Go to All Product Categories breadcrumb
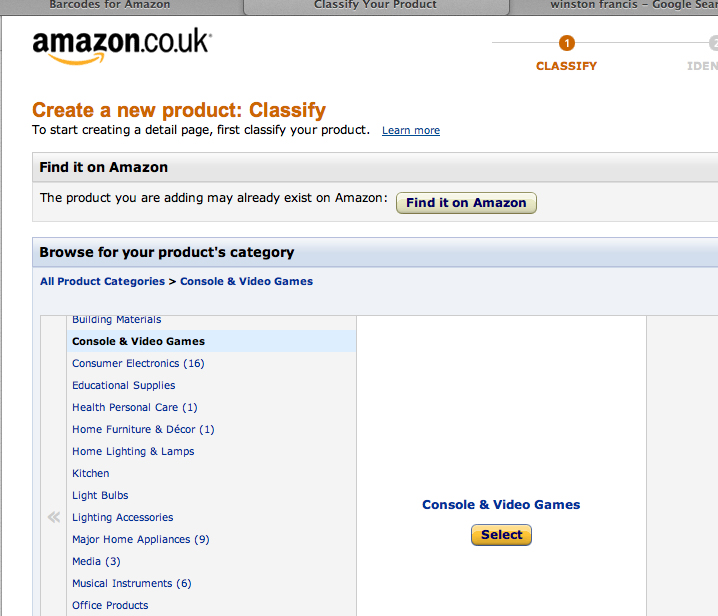The image size is (718, 616). (x=102, y=282)
